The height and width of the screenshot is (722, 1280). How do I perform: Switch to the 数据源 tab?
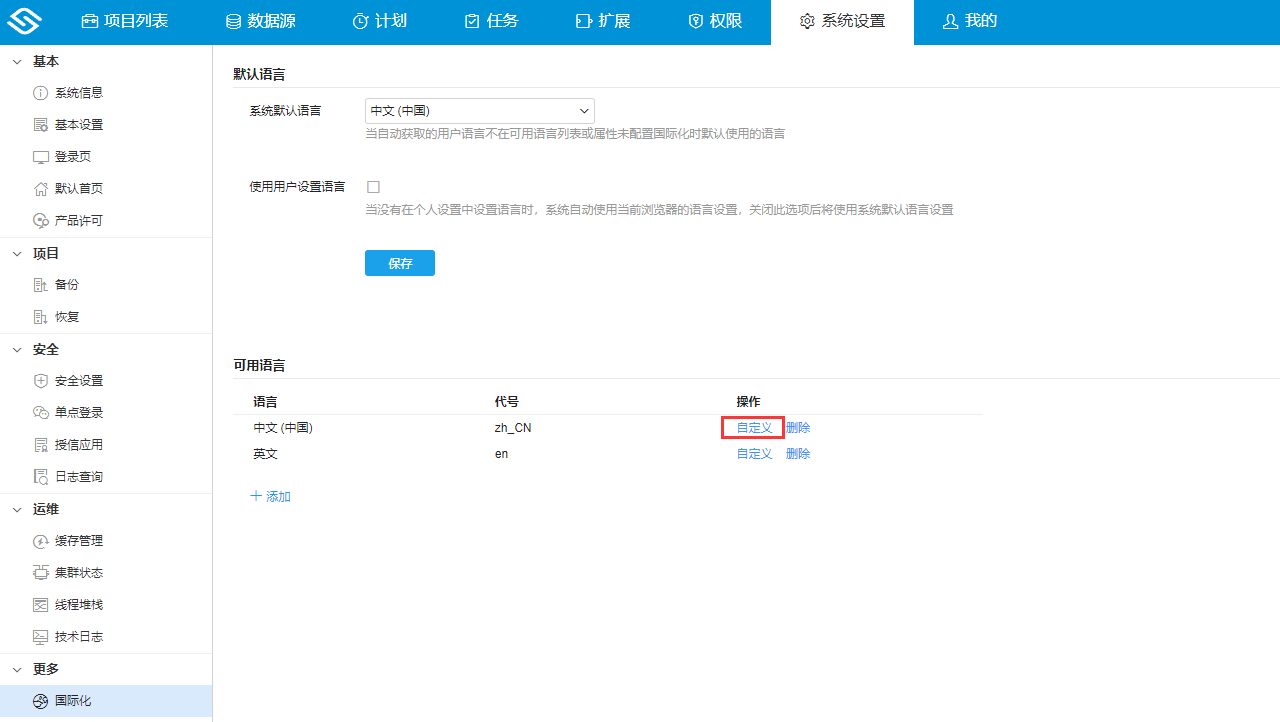point(260,21)
